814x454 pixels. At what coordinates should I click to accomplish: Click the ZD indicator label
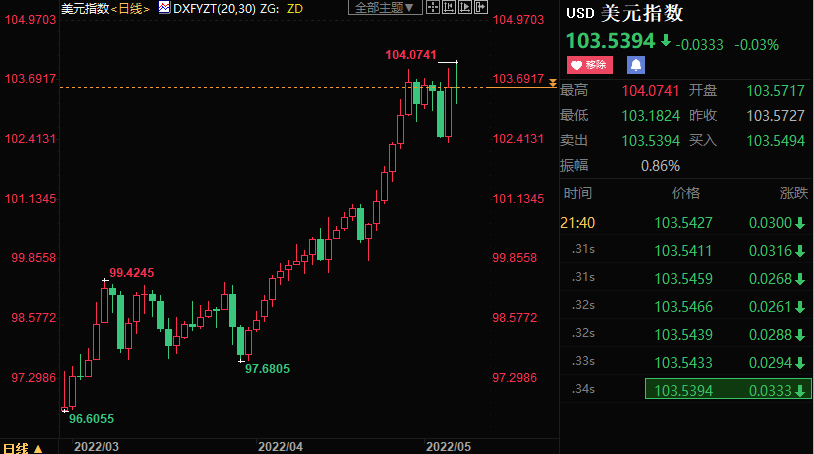(295, 8)
